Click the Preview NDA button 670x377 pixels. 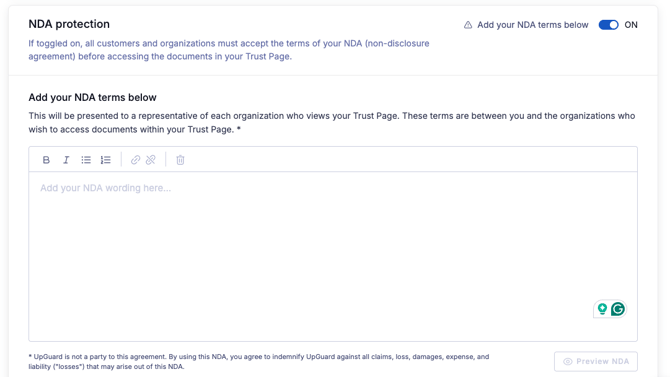tap(596, 362)
